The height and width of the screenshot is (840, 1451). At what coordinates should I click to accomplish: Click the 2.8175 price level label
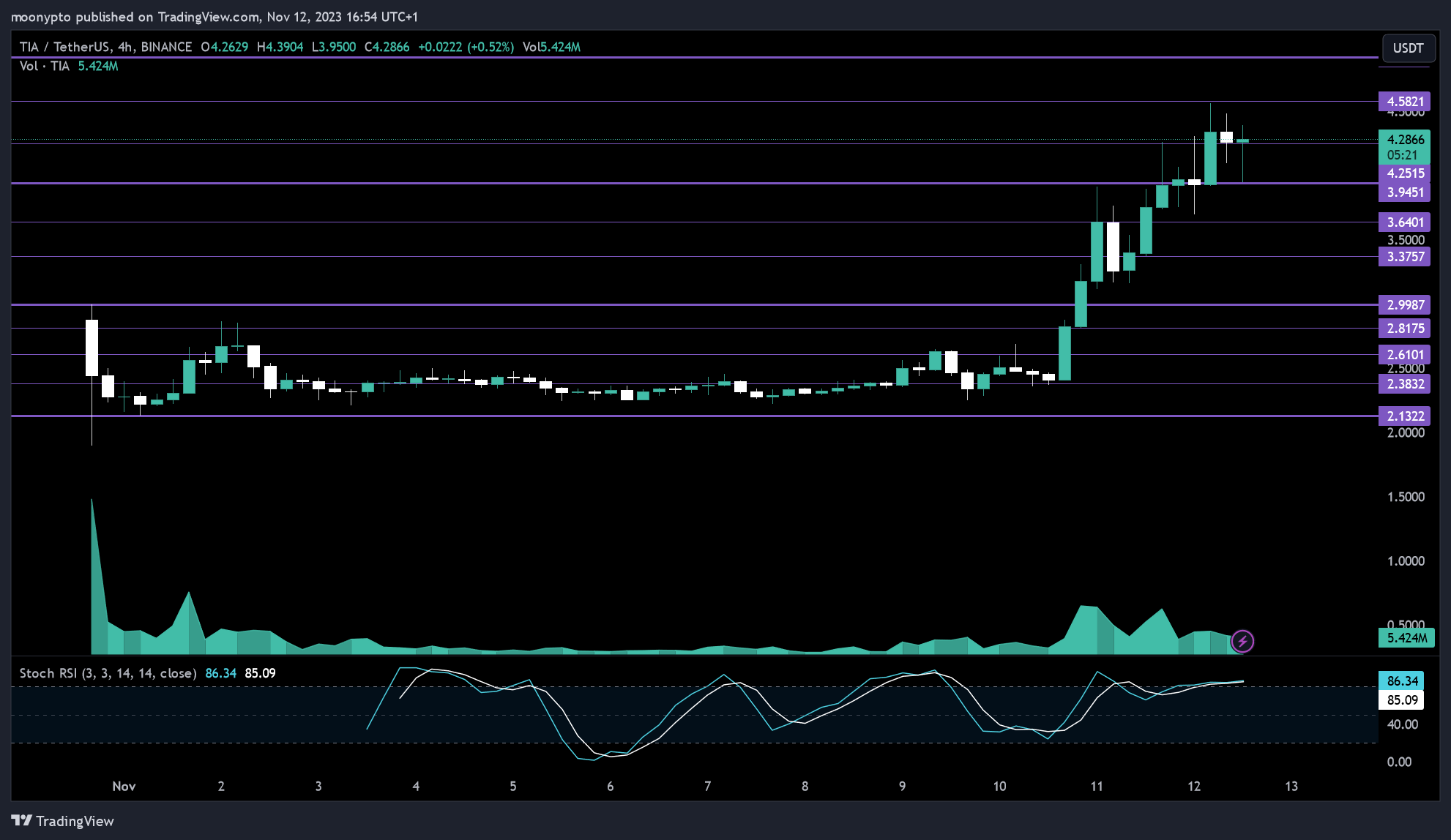point(1404,329)
